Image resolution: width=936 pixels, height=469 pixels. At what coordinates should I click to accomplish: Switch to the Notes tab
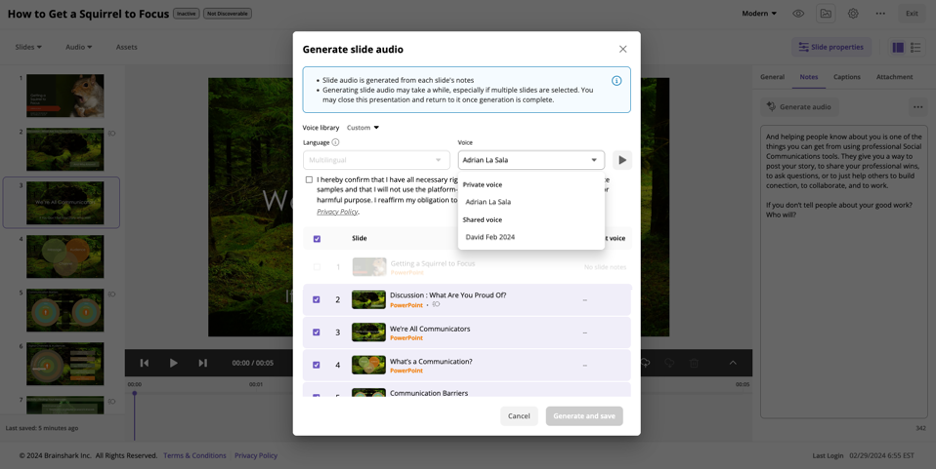tap(809, 77)
